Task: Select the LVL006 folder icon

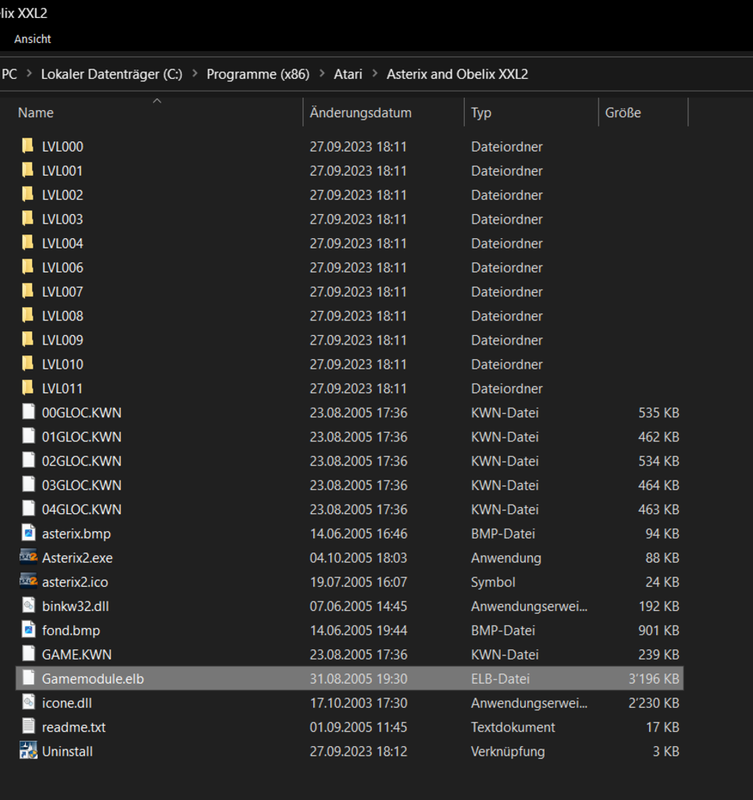Action: point(28,267)
